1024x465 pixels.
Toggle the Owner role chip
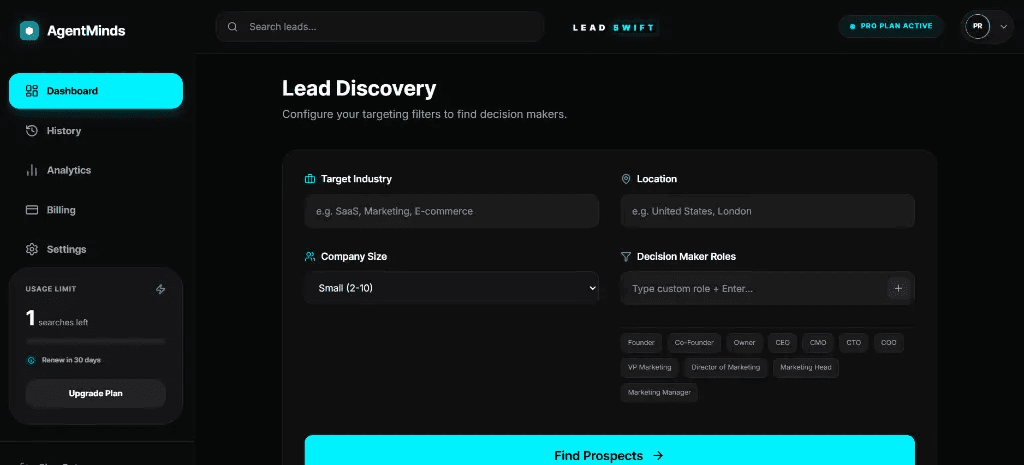pos(744,342)
